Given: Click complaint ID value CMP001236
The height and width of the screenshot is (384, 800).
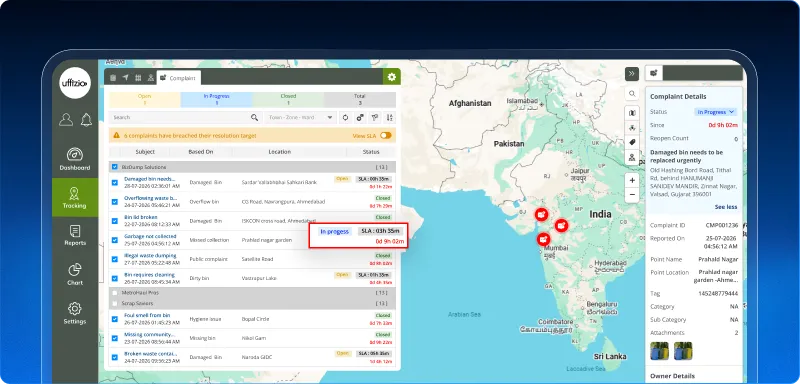Looking at the screenshot, I should click(722, 225).
